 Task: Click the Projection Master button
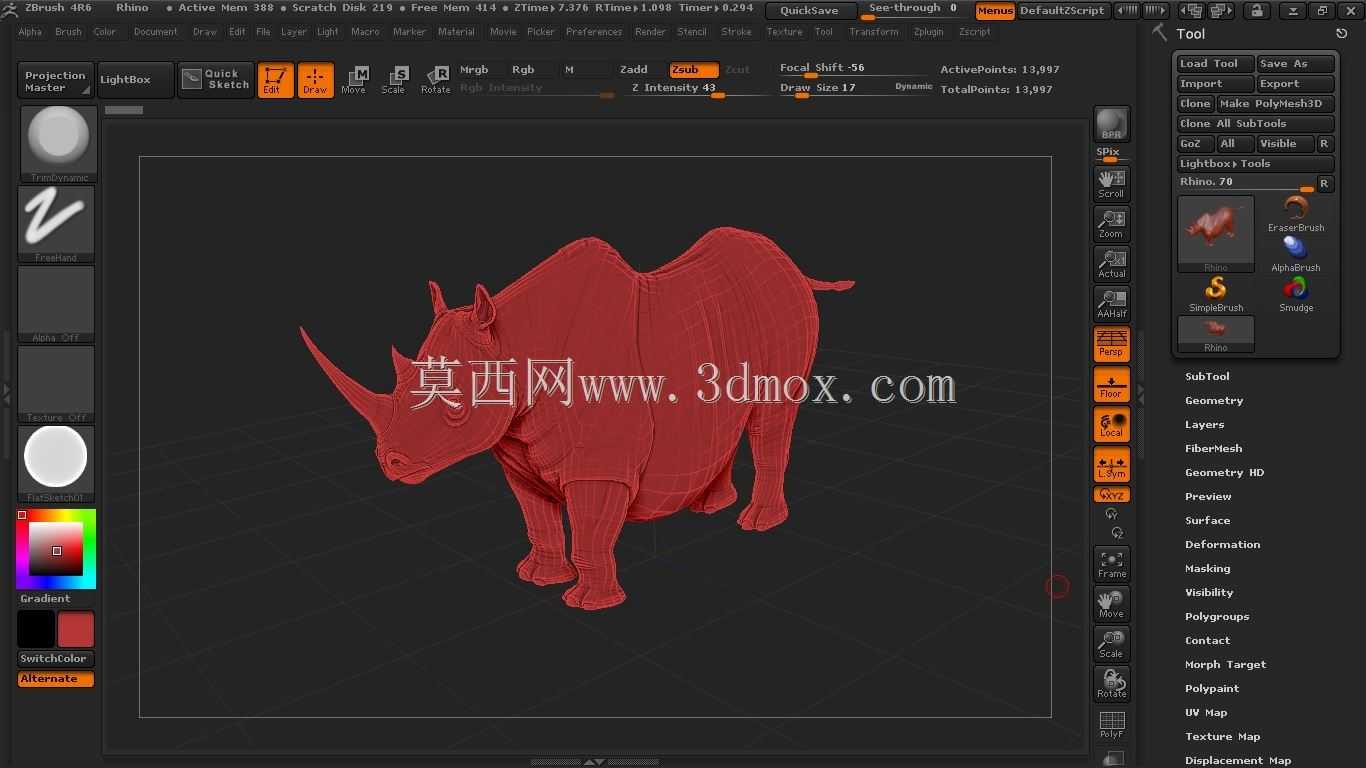click(x=55, y=81)
